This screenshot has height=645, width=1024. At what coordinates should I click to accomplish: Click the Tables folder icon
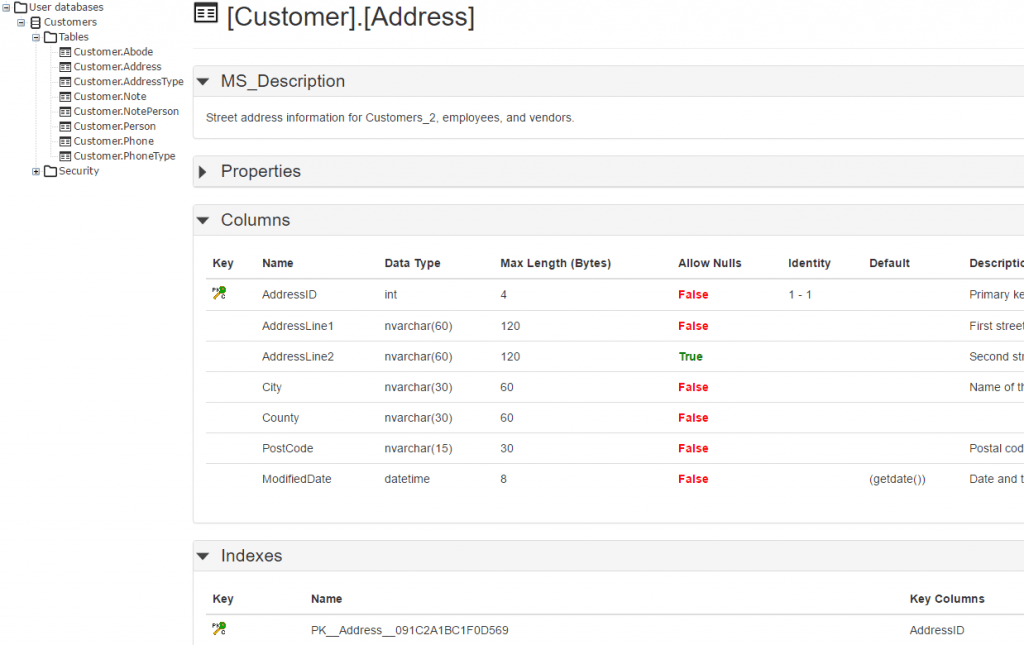52,36
